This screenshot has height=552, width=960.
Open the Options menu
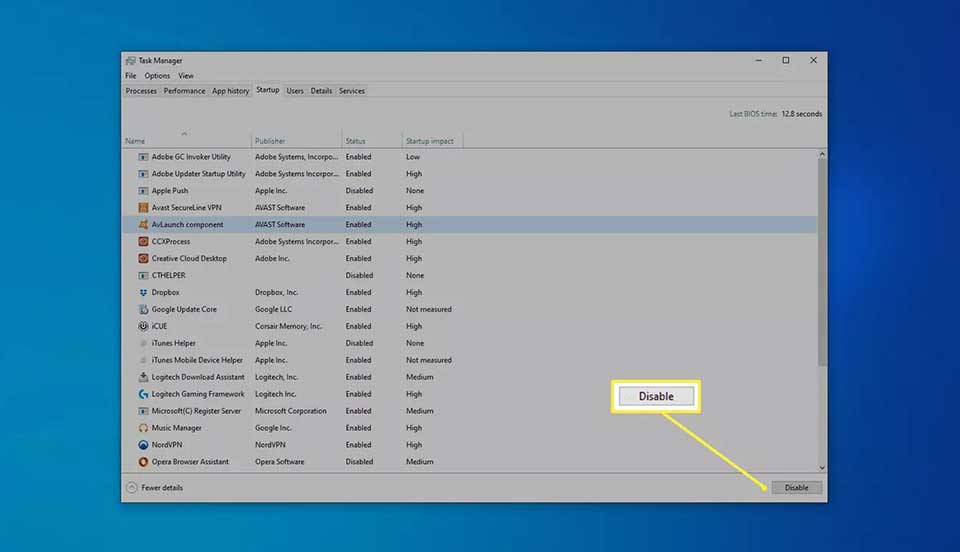157,76
